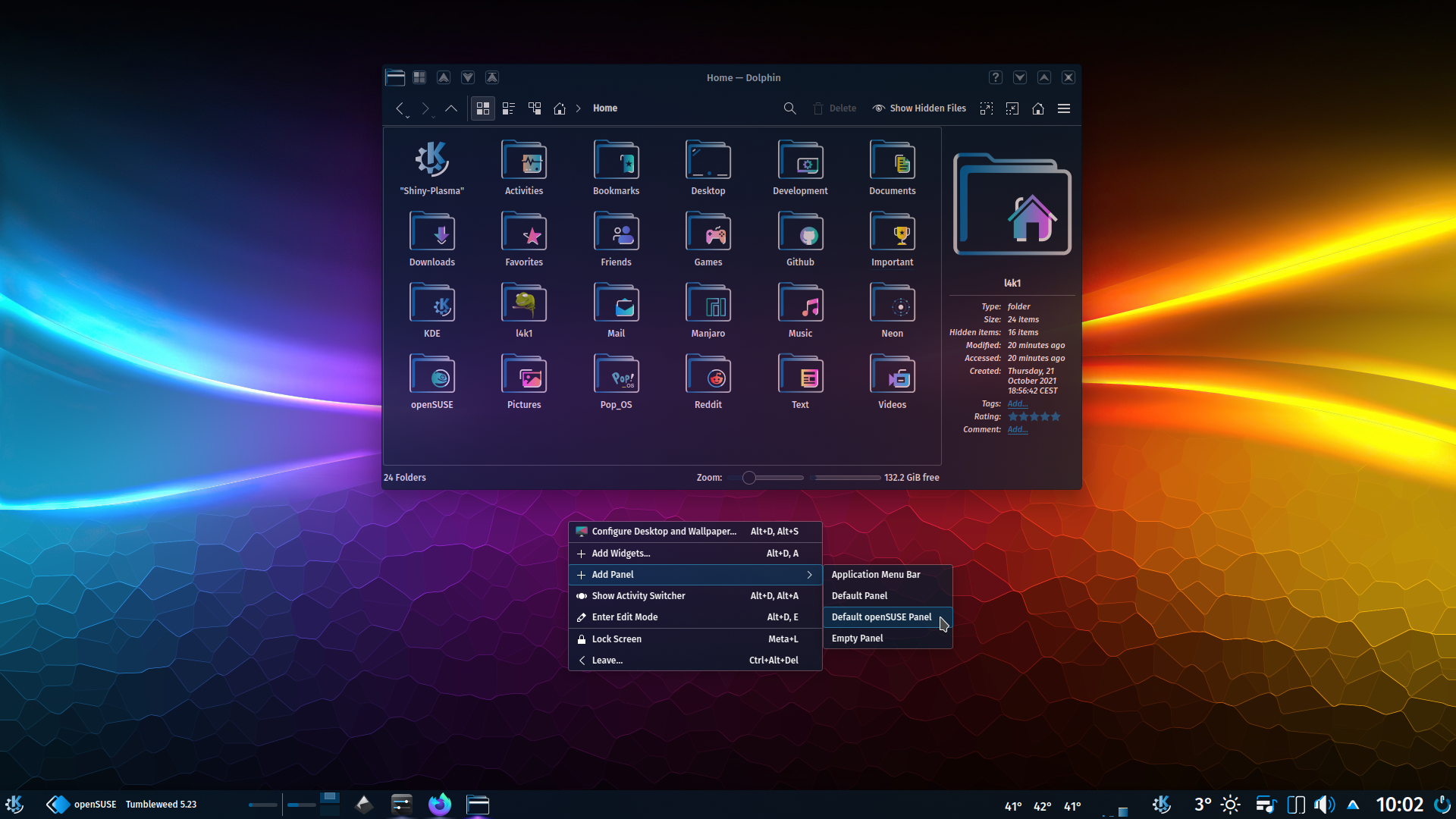The height and width of the screenshot is (819, 1456).
Task: Select the Music folder
Action: (800, 310)
